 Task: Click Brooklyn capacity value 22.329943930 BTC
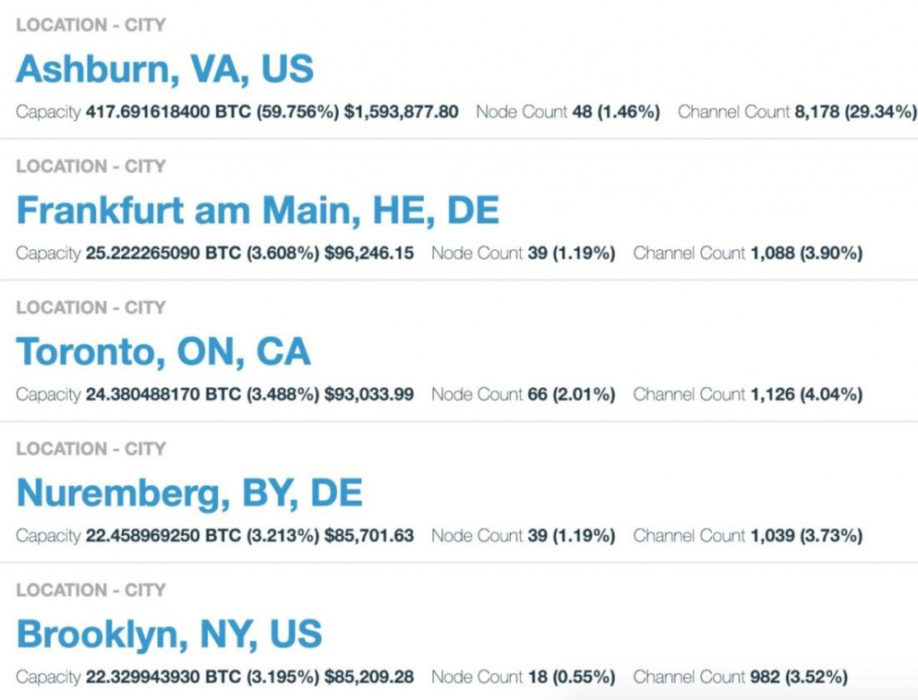pos(156,677)
